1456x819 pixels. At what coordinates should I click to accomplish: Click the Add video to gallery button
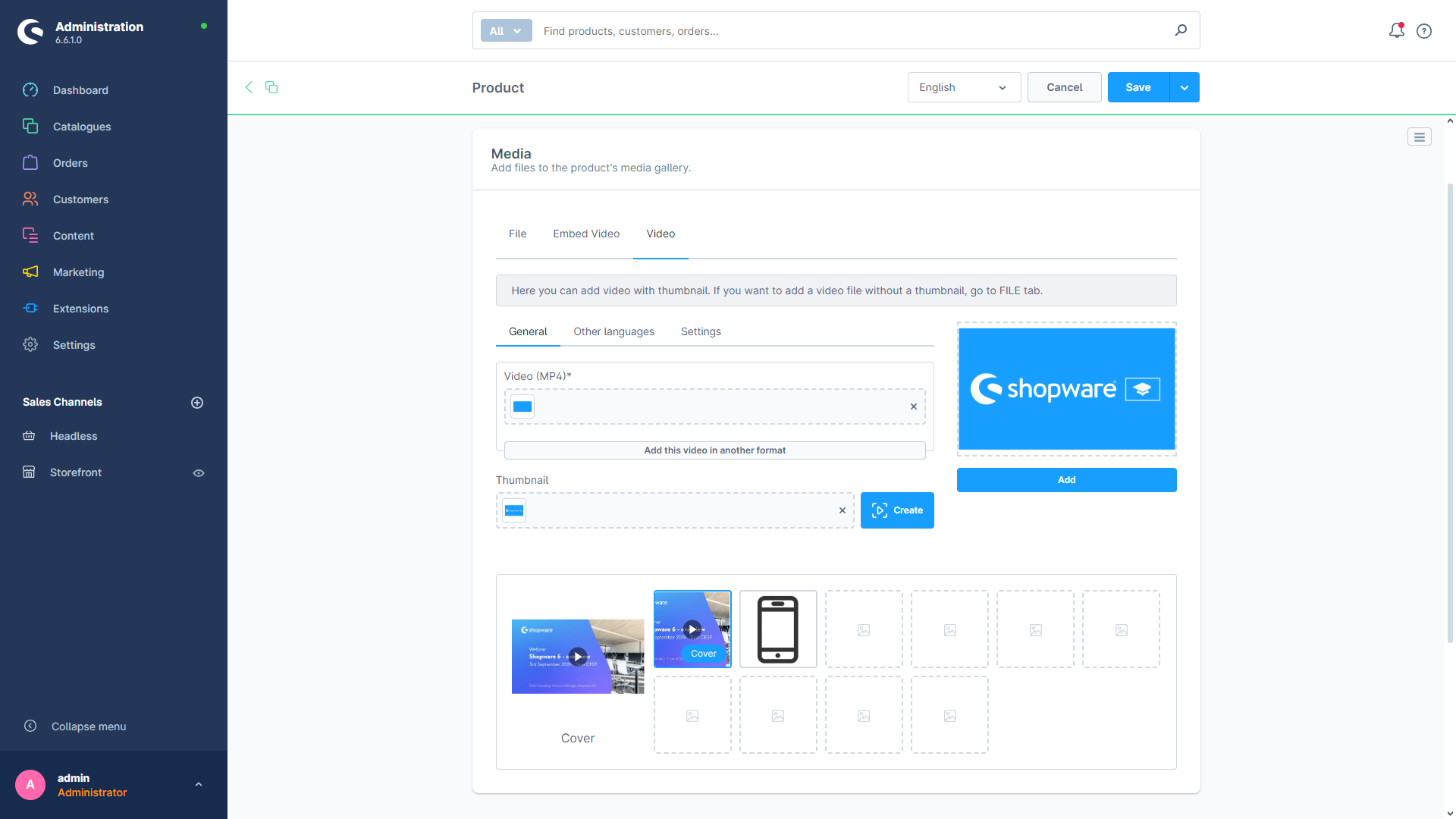(1067, 479)
